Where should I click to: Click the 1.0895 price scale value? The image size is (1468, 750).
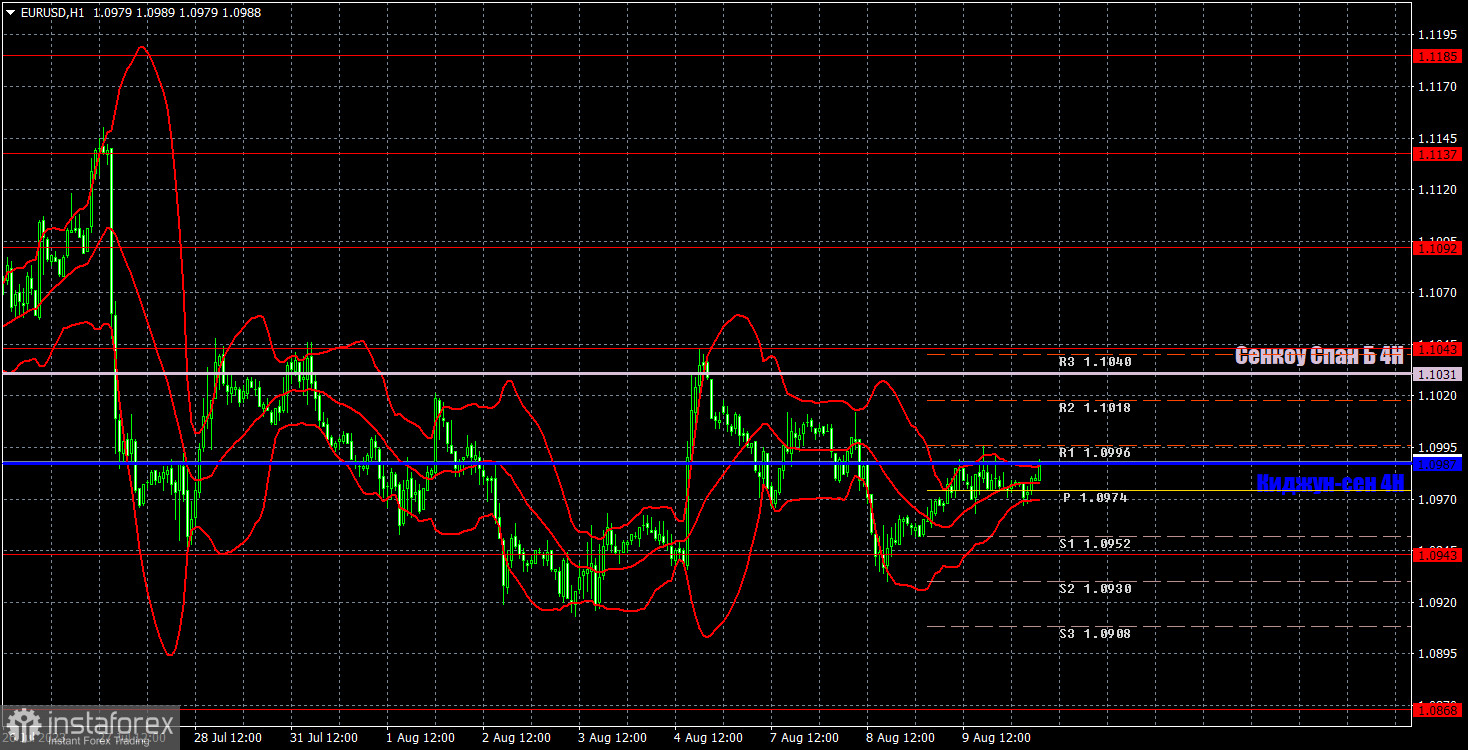1436,654
